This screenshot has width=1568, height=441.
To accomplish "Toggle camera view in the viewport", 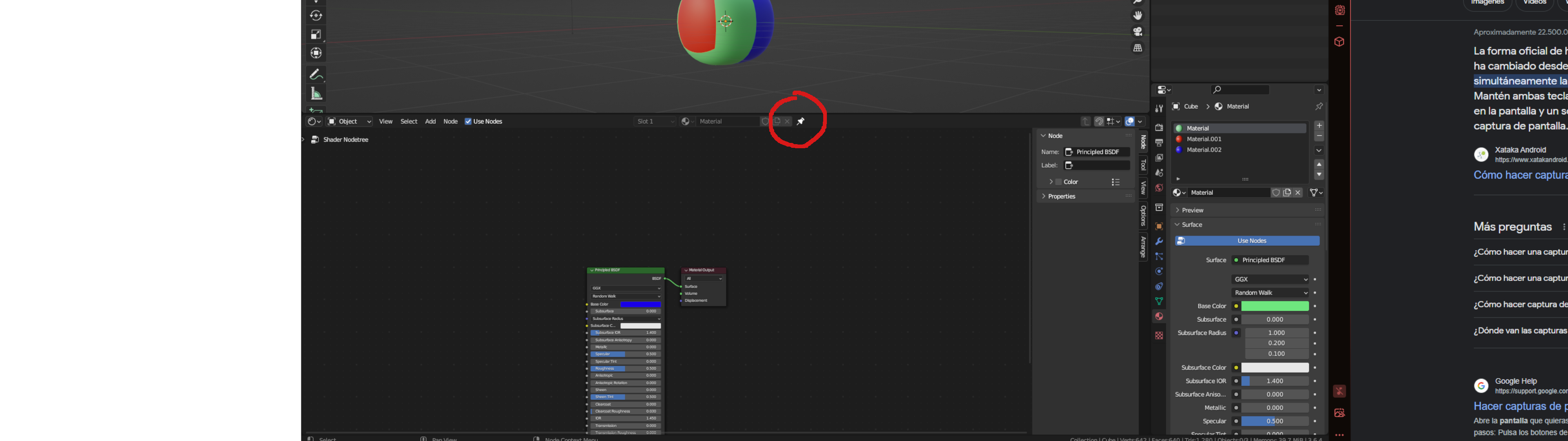I will [x=1138, y=31].
